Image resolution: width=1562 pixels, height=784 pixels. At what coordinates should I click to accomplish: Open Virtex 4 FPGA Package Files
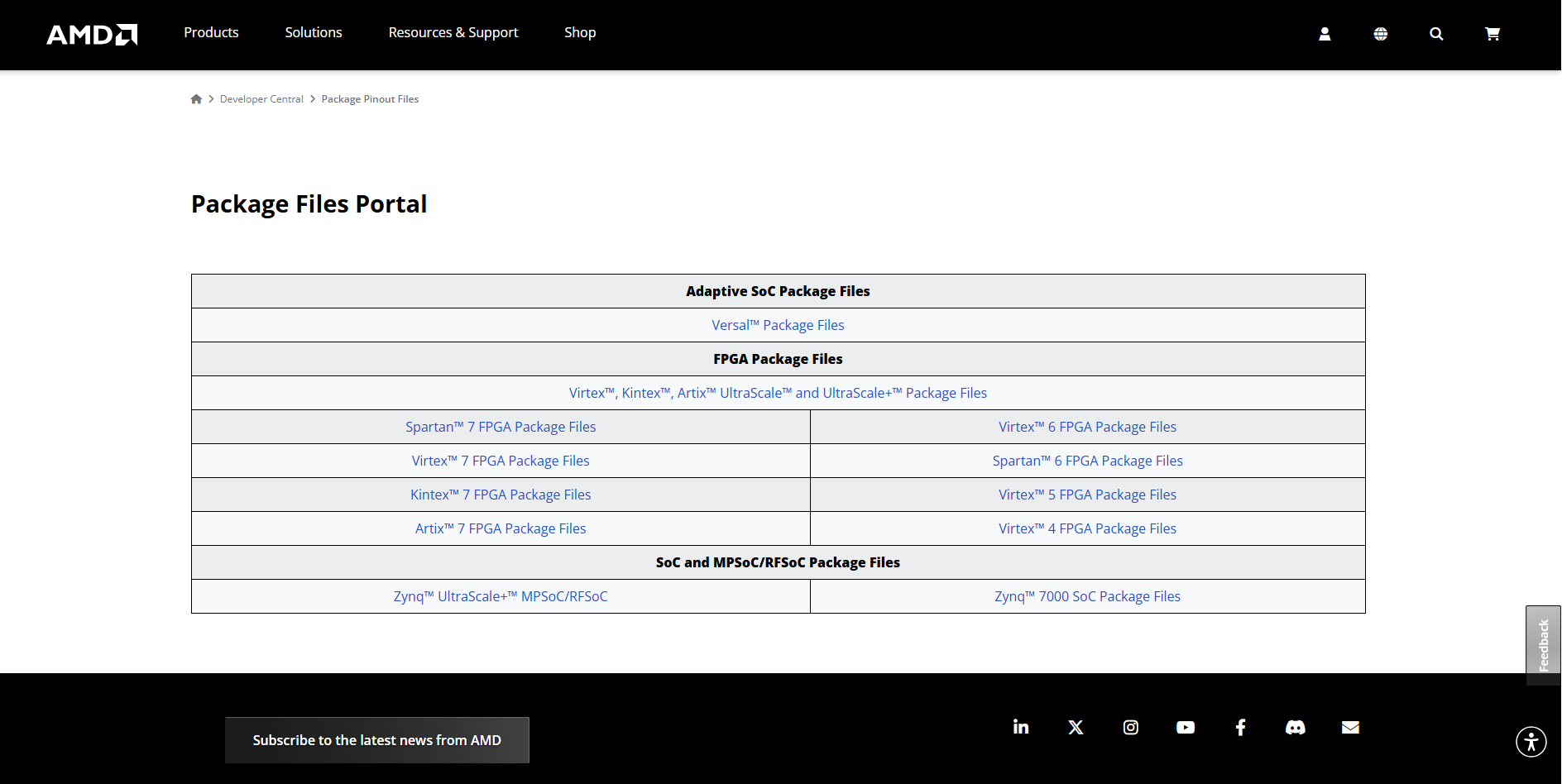1087,528
